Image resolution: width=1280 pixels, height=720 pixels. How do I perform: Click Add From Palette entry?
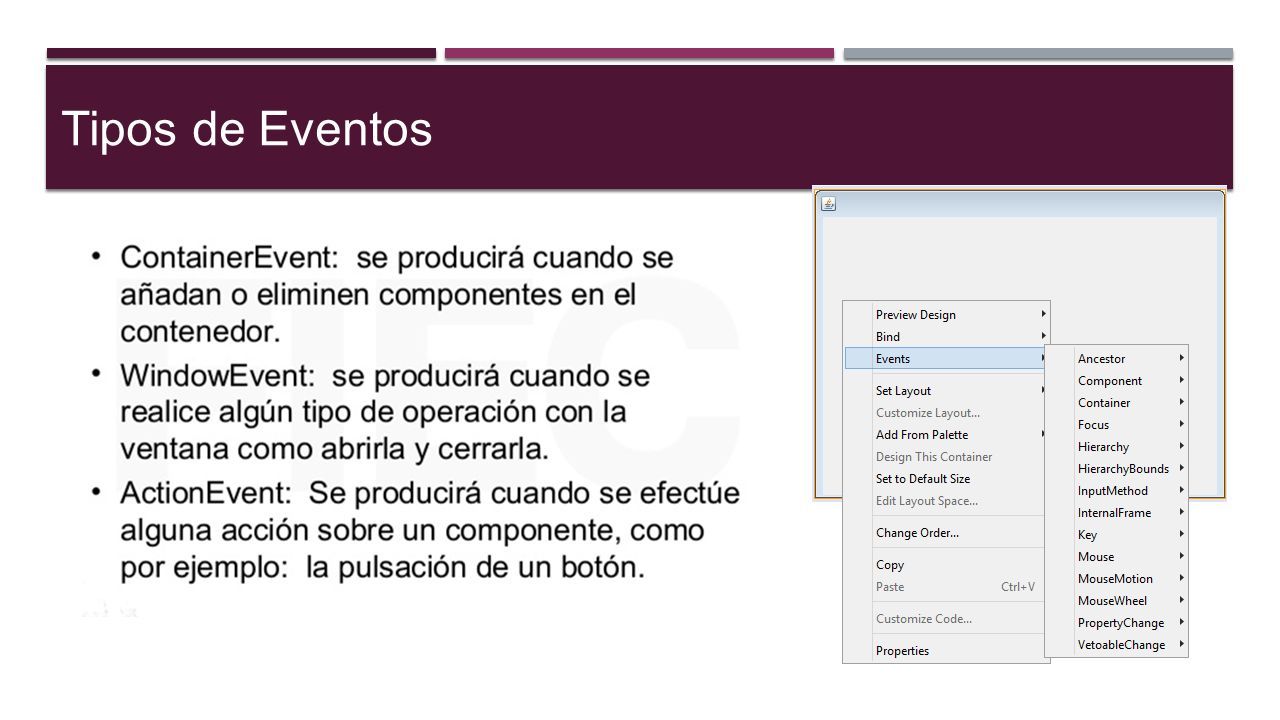[946, 434]
